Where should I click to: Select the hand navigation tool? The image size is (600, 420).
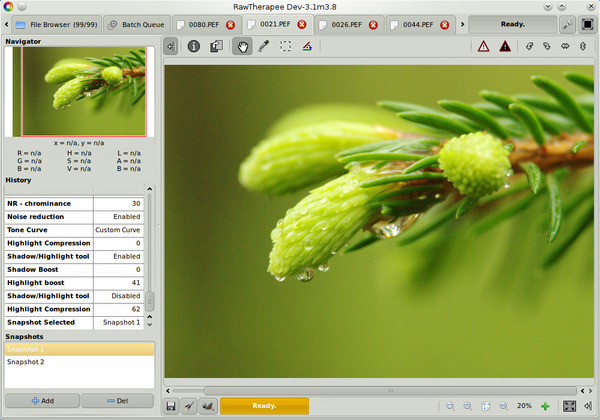coord(242,46)
